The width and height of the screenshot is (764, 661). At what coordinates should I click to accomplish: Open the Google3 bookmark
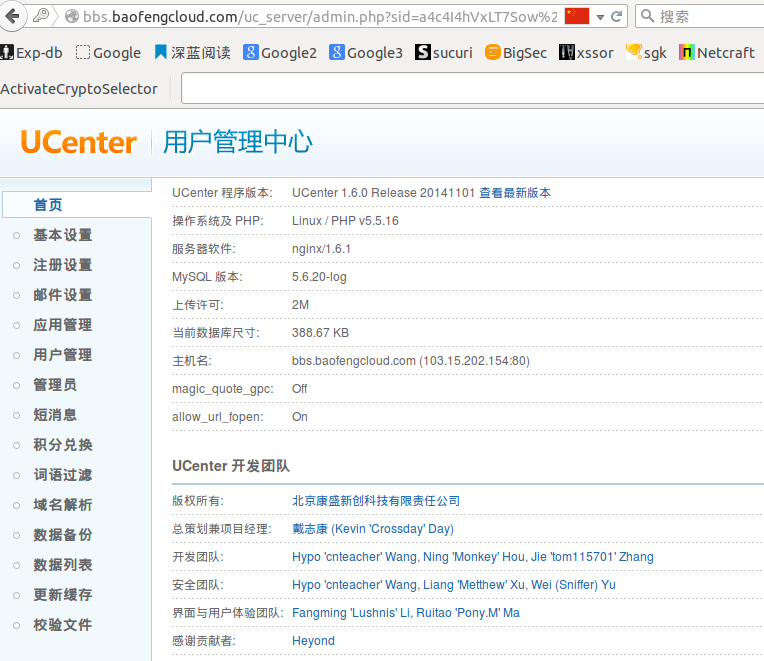click(366, 53)
